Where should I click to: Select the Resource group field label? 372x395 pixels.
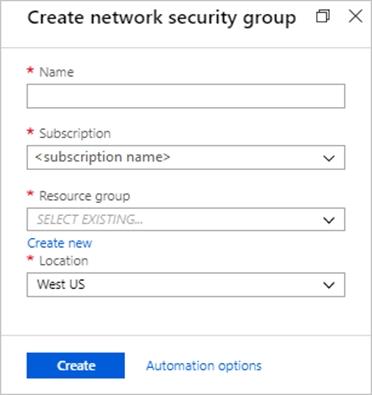pos(84,196)
